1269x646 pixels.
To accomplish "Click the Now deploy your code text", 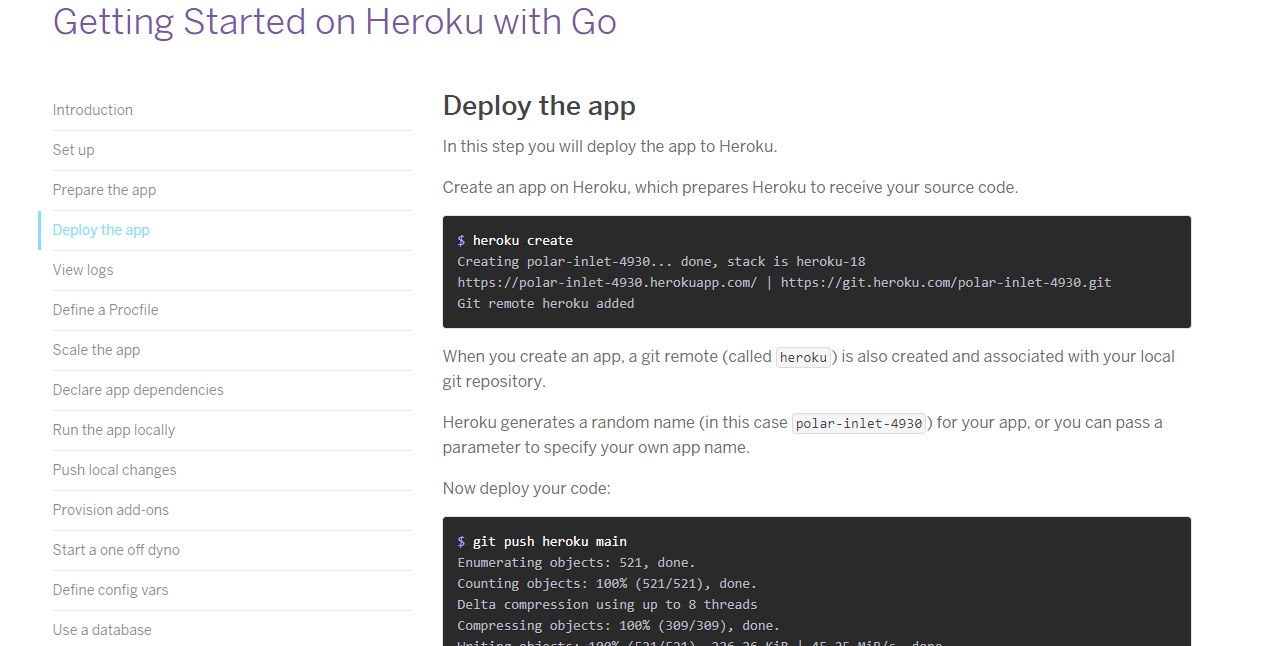I will [526, 489].
